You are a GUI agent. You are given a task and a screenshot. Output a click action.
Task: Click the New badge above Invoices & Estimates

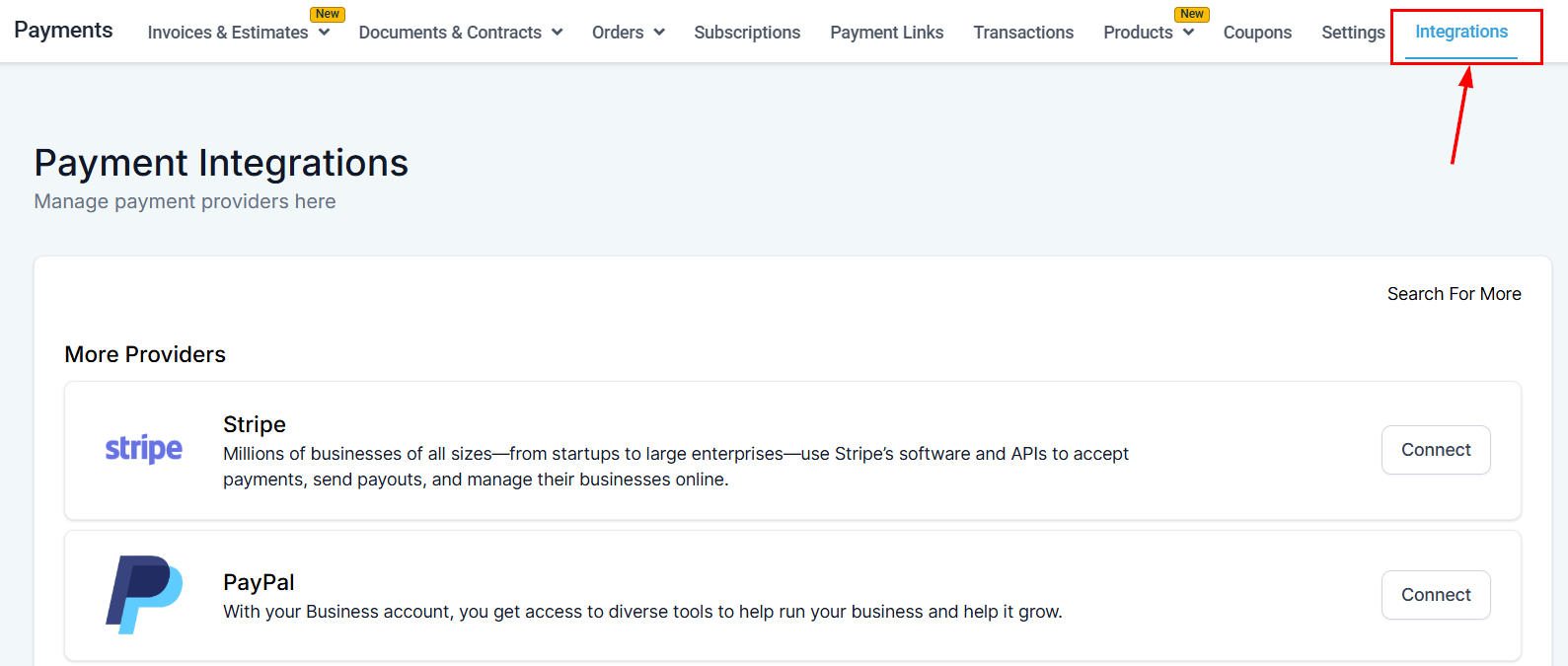pyautogui.click(x=328, y=14)
